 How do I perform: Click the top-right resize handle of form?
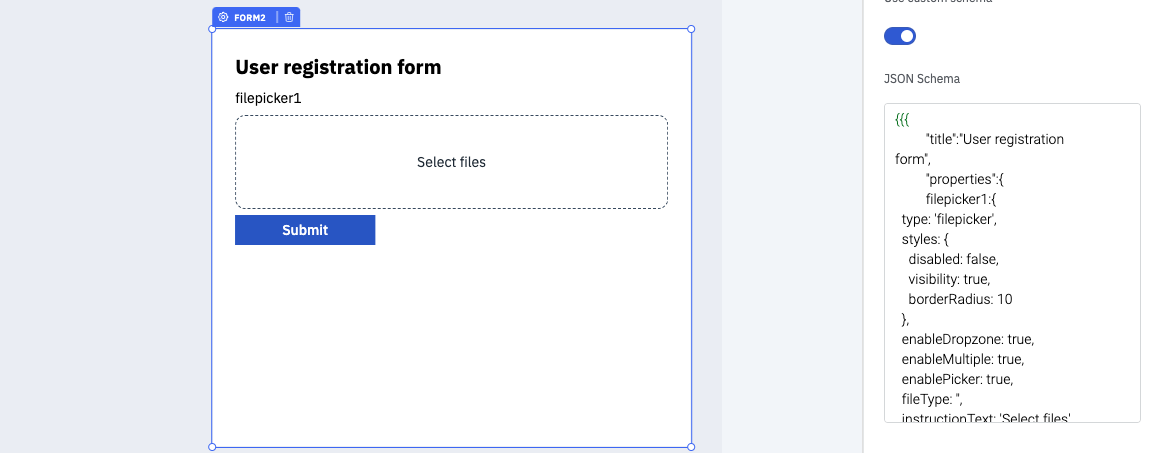[x=691, y=29]
